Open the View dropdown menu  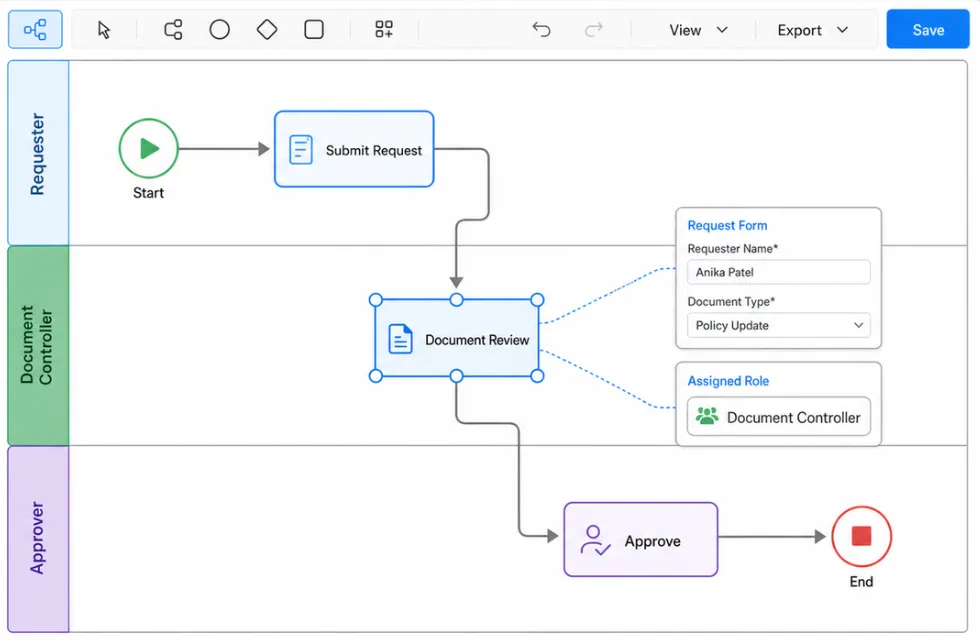(x=698, y=30)
